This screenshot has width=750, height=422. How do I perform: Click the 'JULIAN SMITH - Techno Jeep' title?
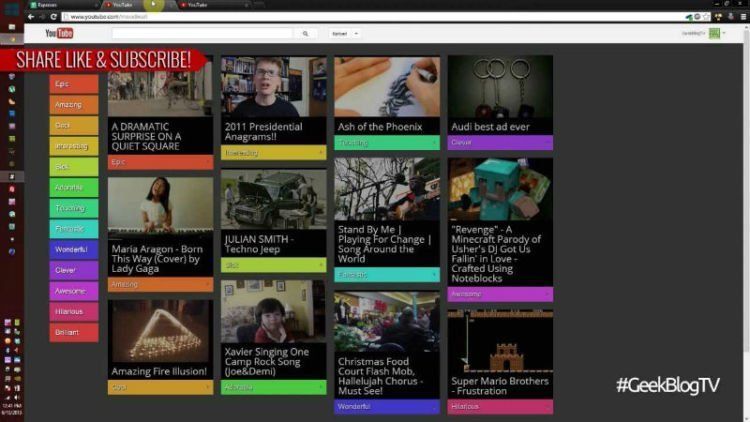259,244
